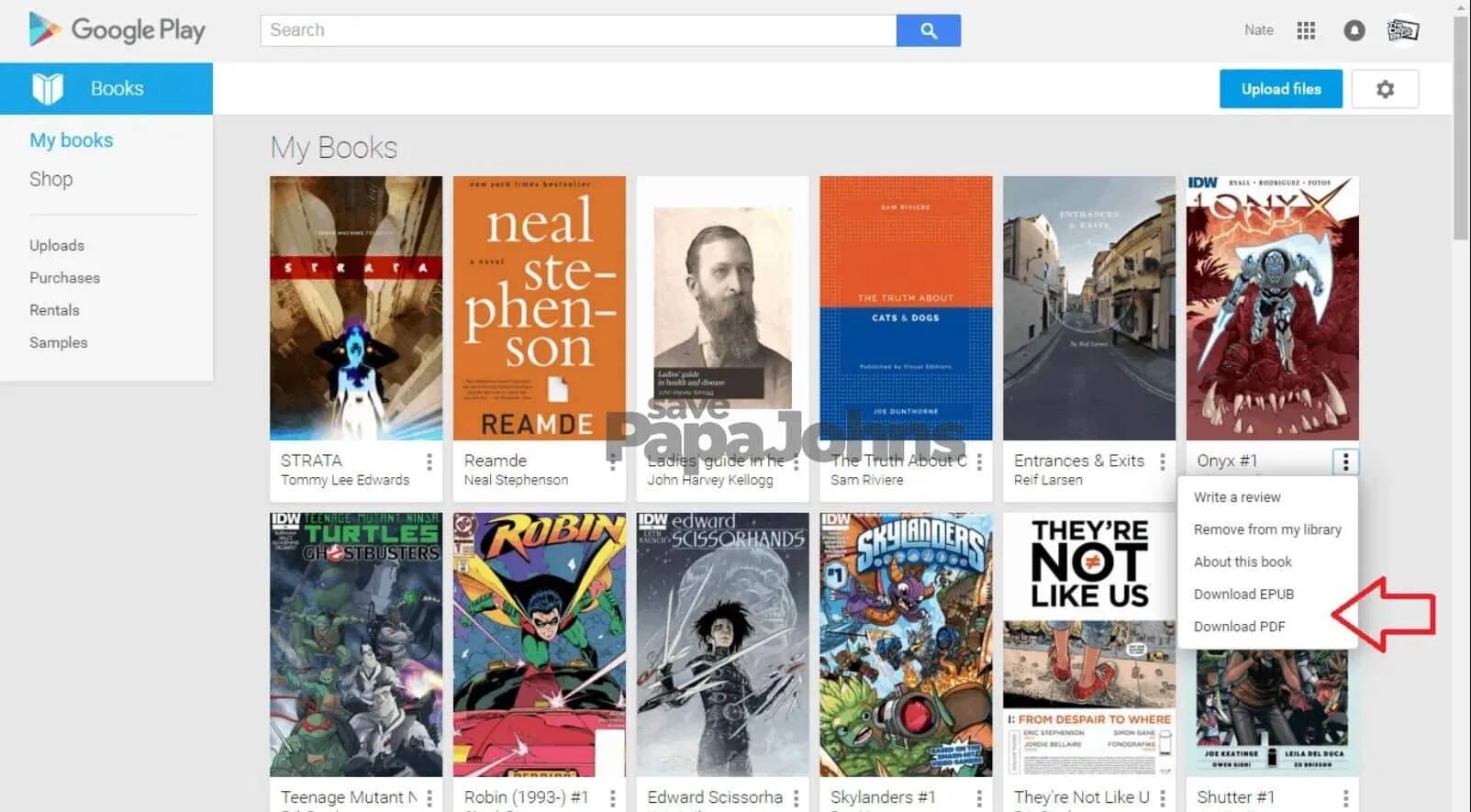The height and width of the screenshot is (812, 1471).
Task: Click the Neal Stephenson author text
Action: point(516,480)
